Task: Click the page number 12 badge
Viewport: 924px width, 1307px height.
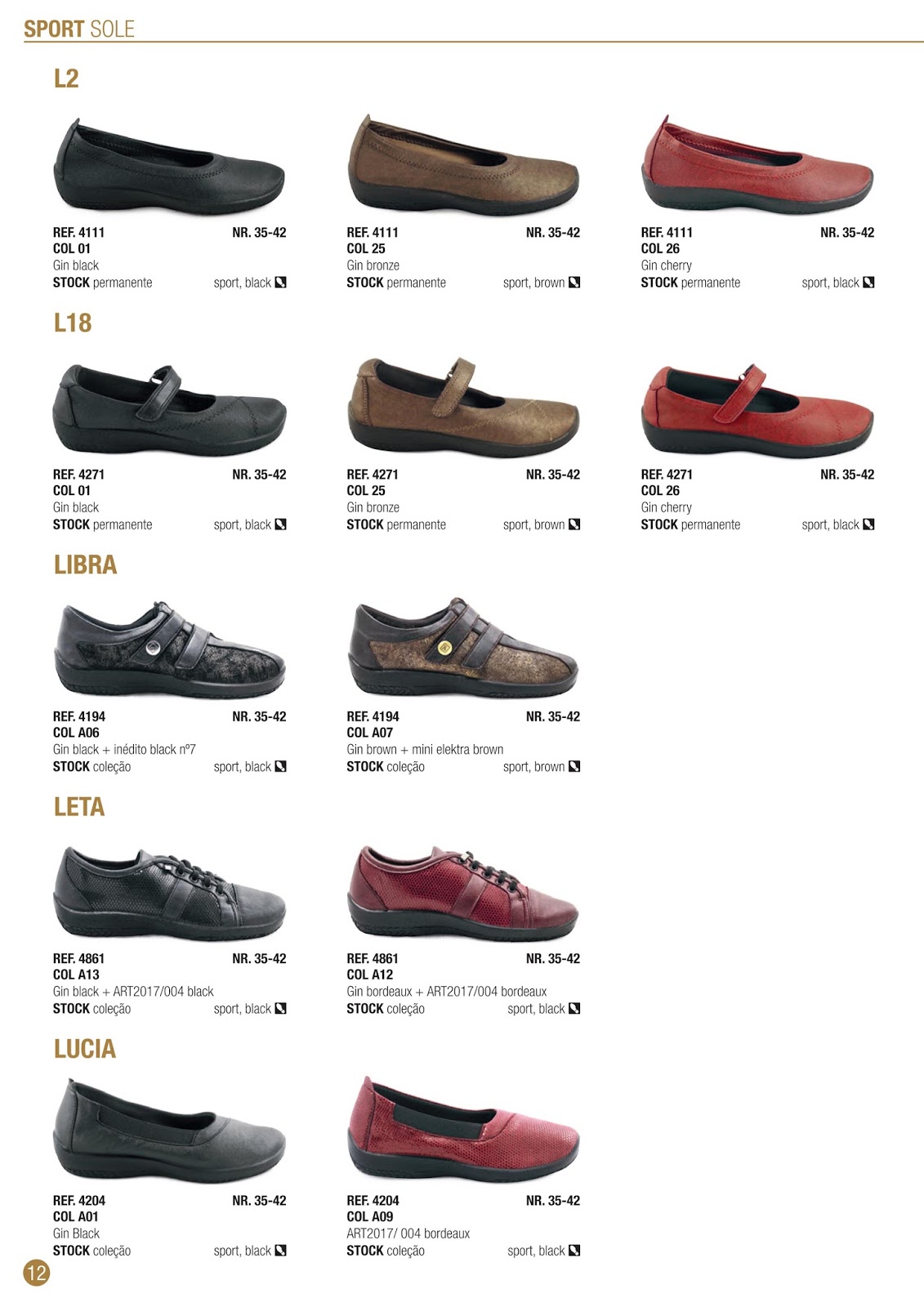Action: [37, 1272]
